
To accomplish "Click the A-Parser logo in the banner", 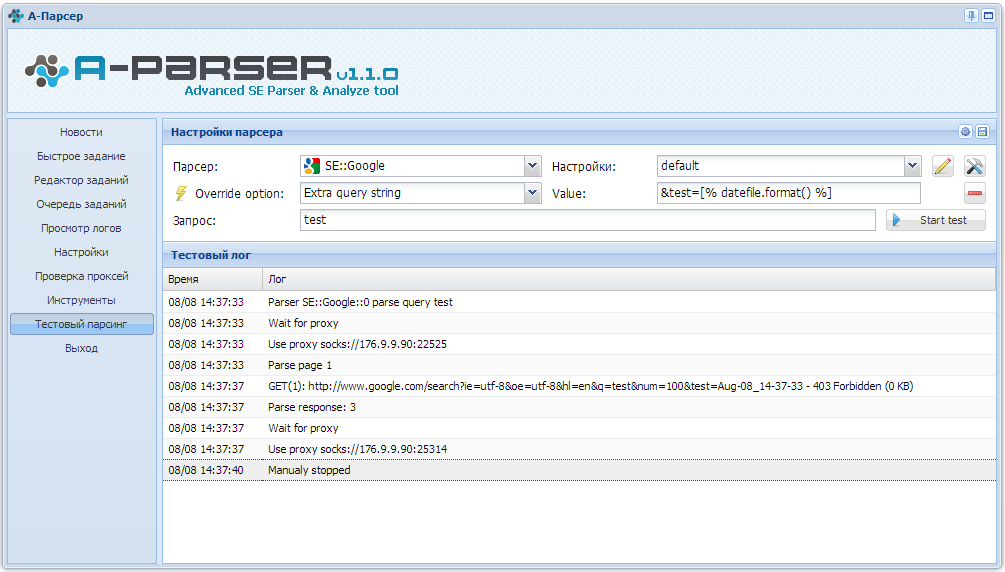I will pos(212,74).
